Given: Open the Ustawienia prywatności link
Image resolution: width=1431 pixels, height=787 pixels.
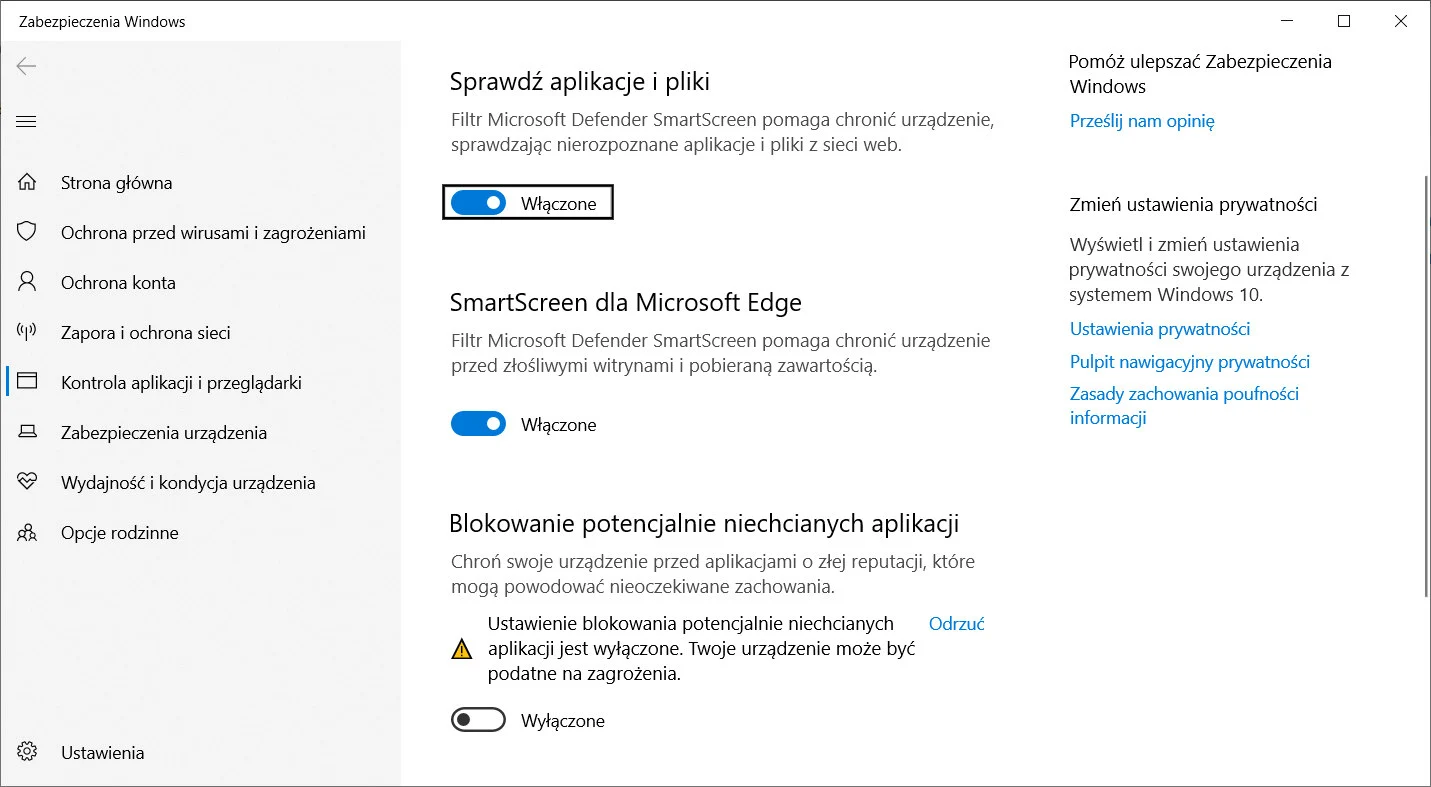Looking at the screenshot, I should tap(1160, 329).
